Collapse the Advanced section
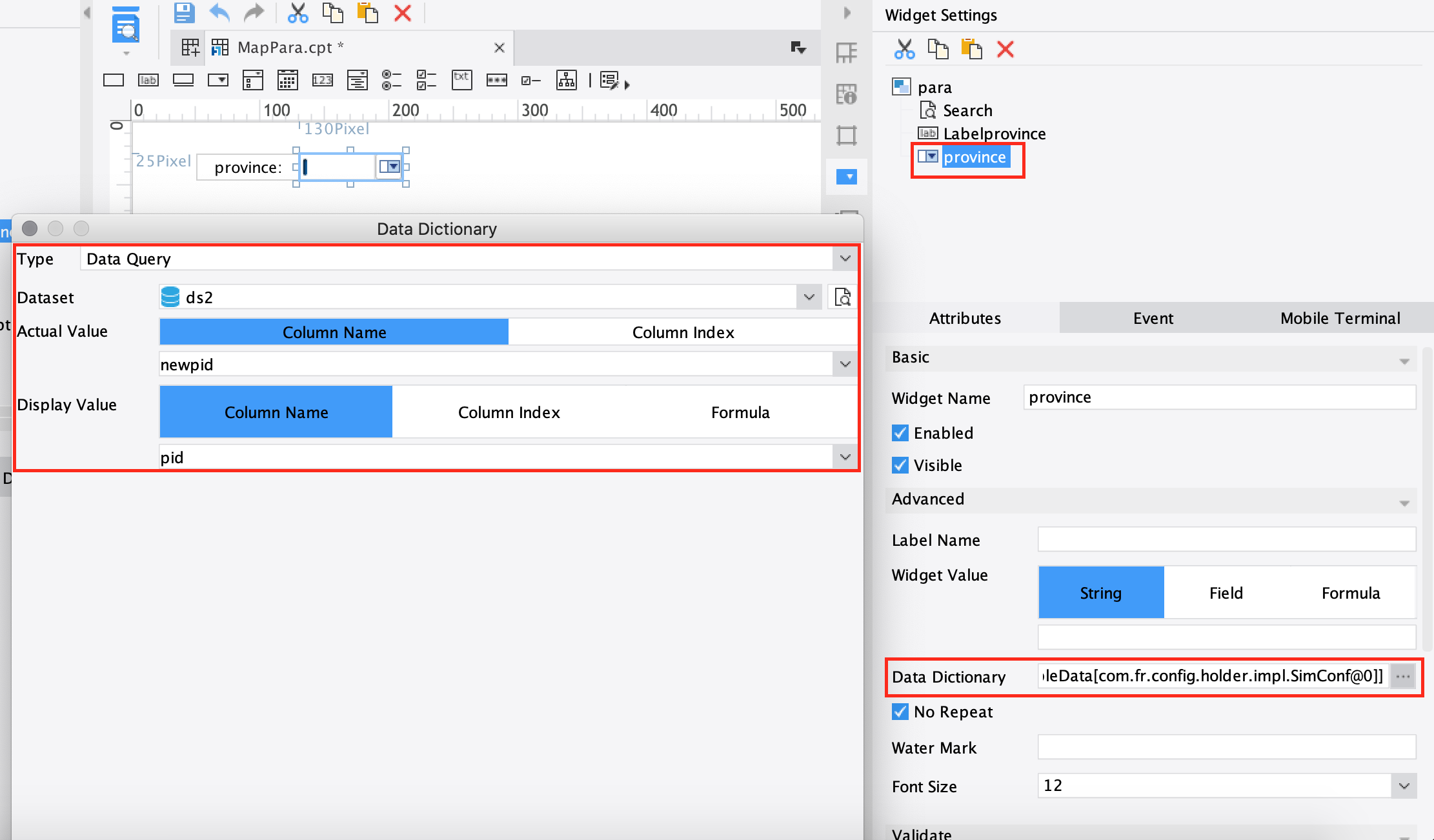This screenshot has width=1434, height=840. [1404, 502]
